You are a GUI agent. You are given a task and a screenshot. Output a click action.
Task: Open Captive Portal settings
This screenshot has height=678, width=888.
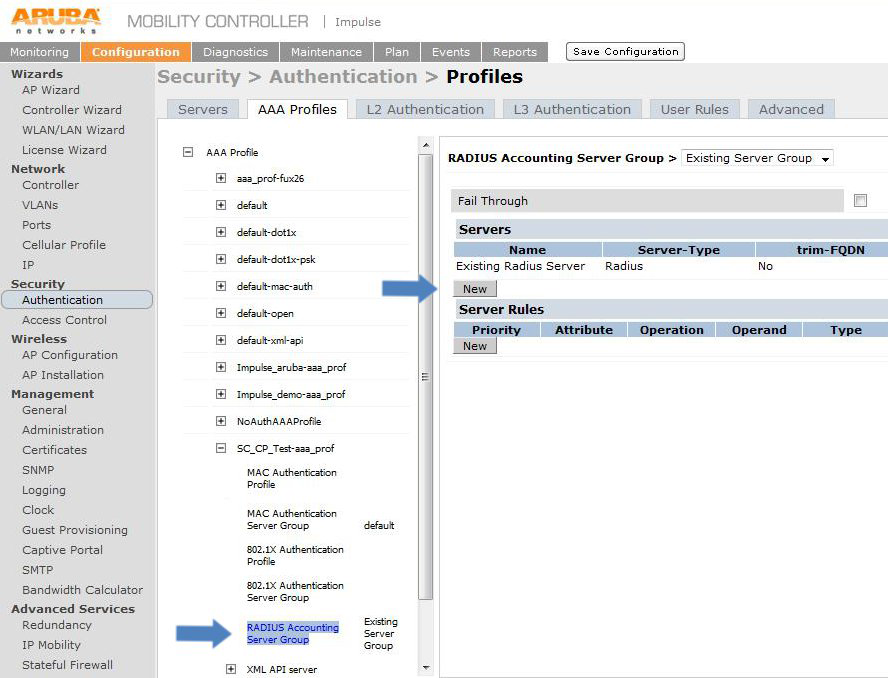[x=63, y=550]
